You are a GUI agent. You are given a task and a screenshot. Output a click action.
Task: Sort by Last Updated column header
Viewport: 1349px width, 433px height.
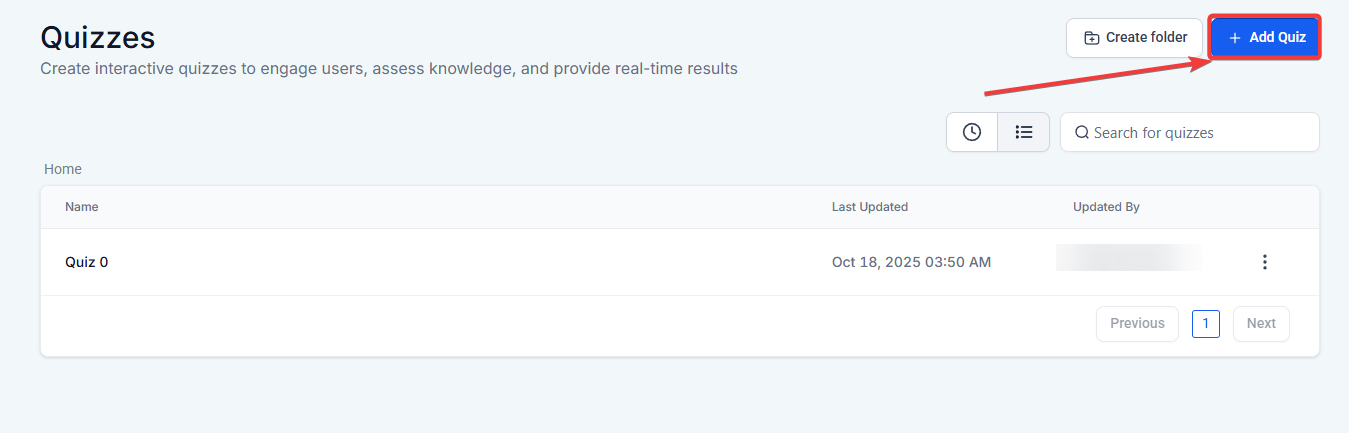tap(869, 207)
